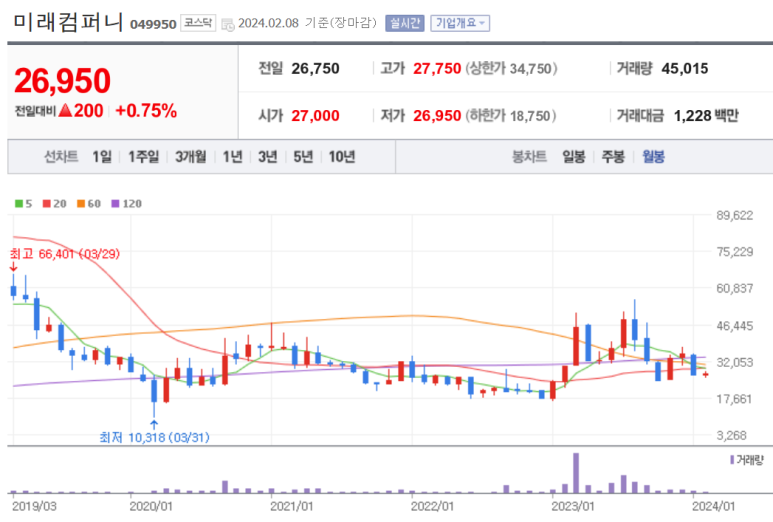
Task: Click the 상한가 34,750 text
Action: coord(512,69)
